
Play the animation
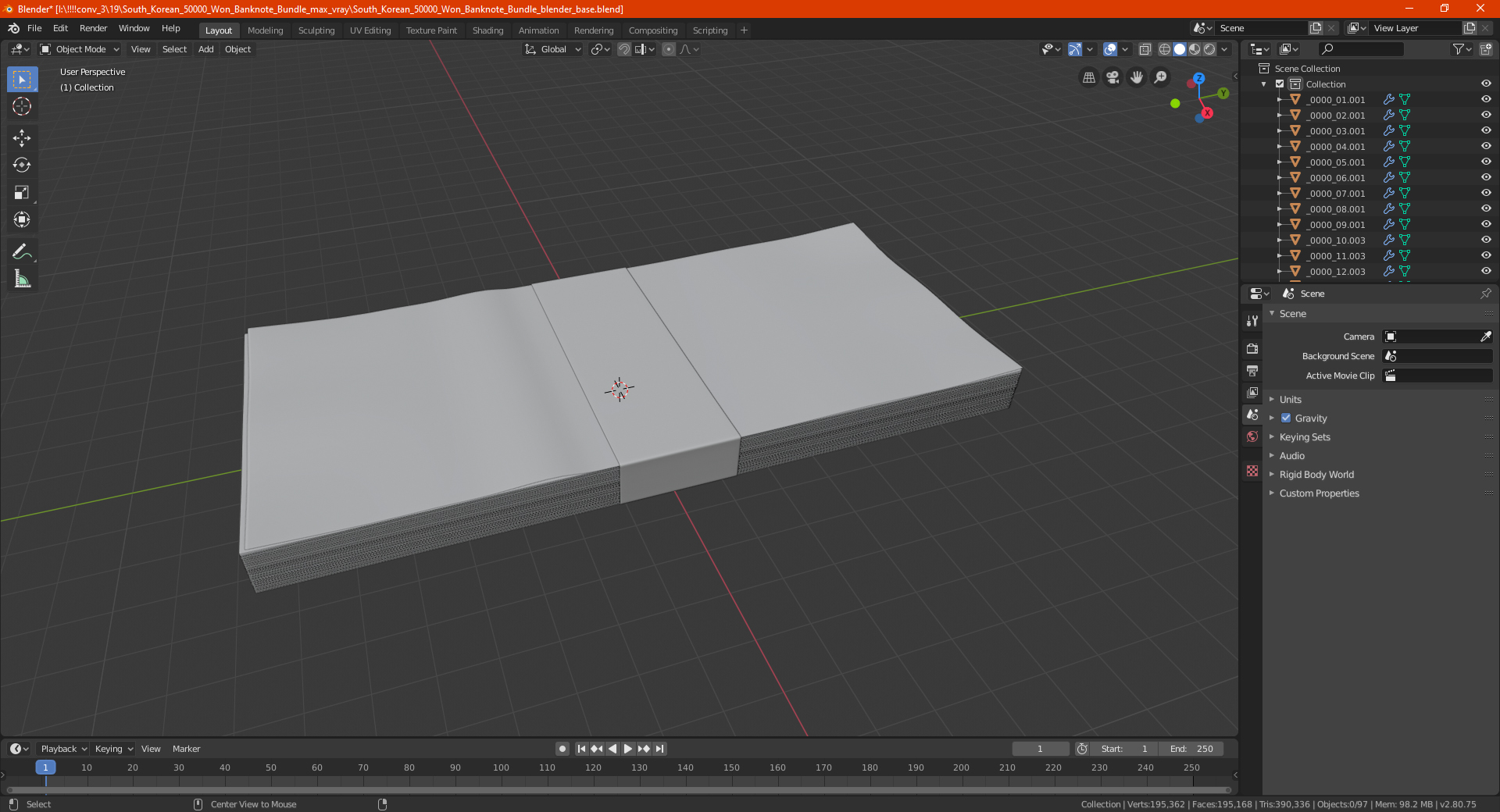pos(628,749)
